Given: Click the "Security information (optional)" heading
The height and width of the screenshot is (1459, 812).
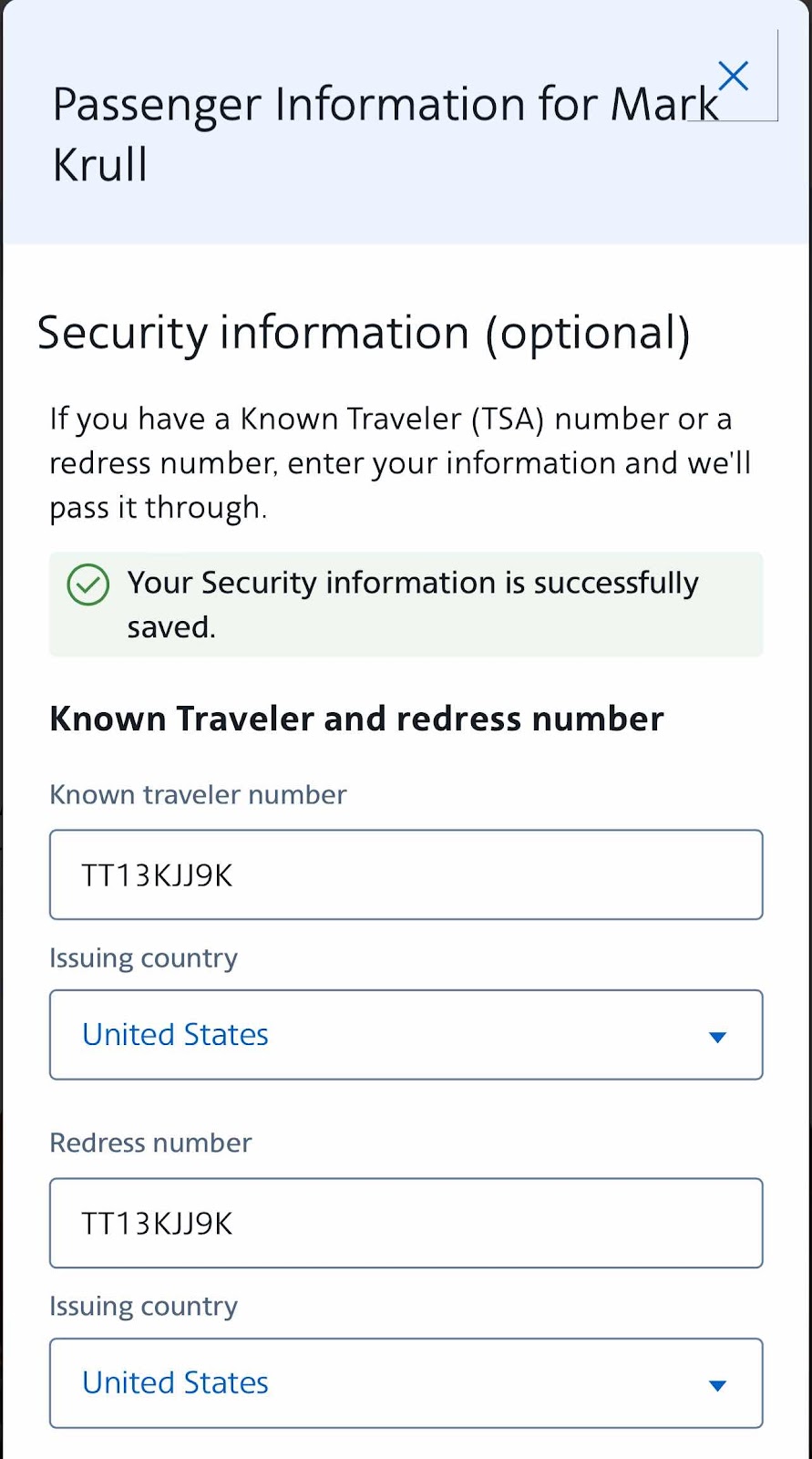Looking at the screenshot, I should [x=364, y=332].
